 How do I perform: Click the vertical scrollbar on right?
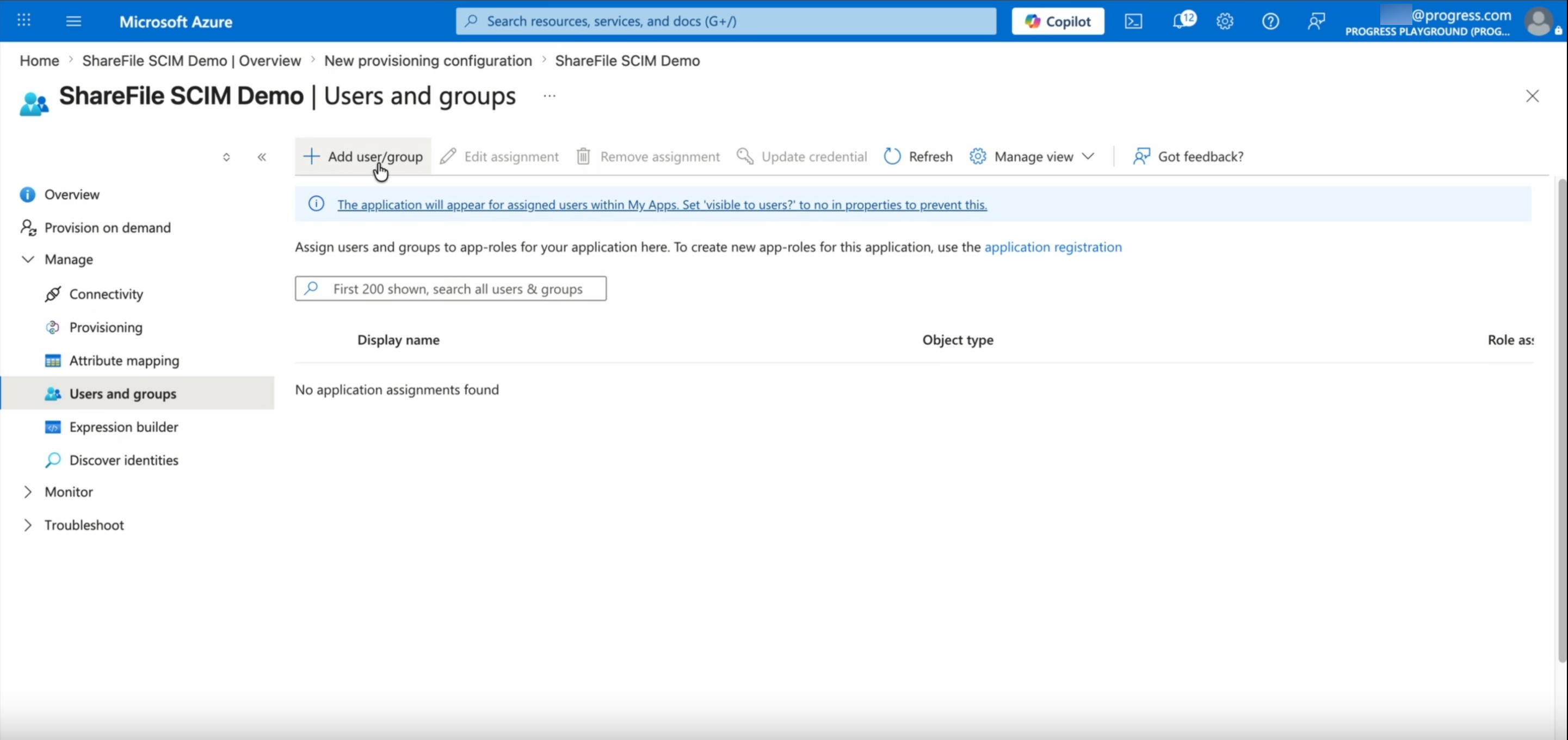click(1561, 420)
